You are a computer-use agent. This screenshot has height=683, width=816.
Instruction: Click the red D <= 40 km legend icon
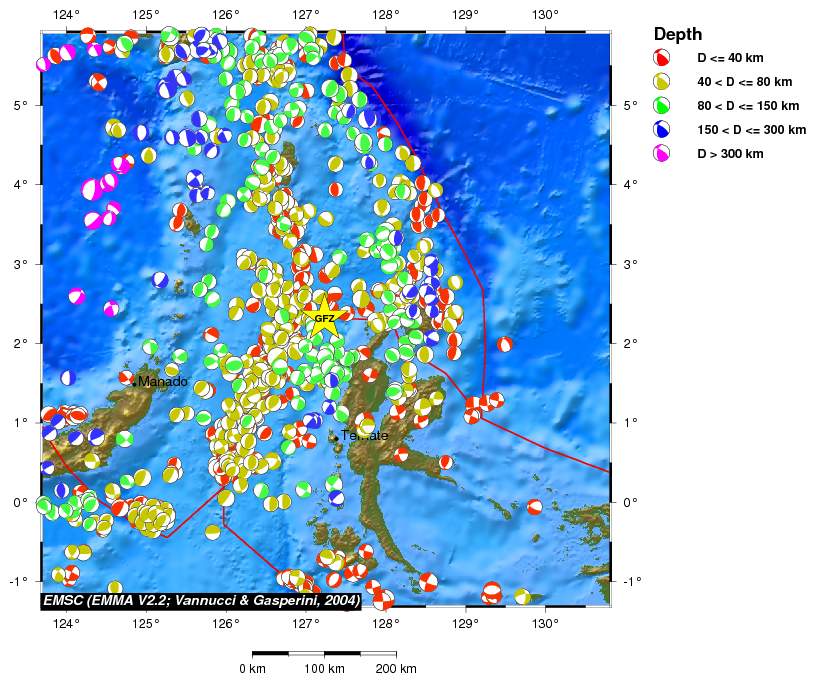point(661,58)
